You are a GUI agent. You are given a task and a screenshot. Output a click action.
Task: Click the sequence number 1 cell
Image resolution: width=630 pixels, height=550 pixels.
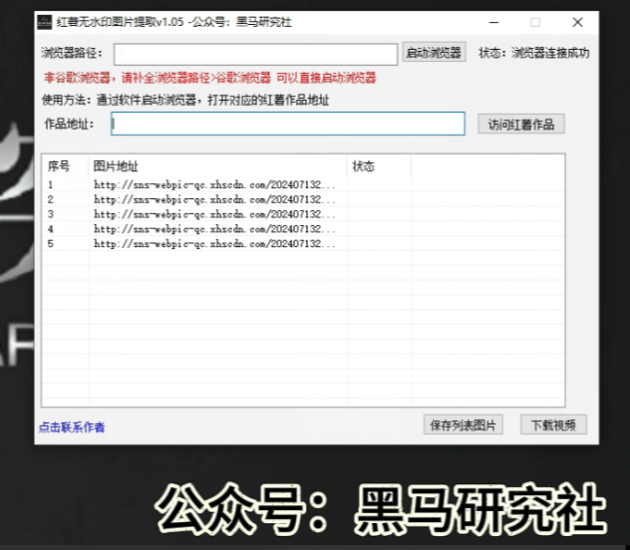click(51, 185)
